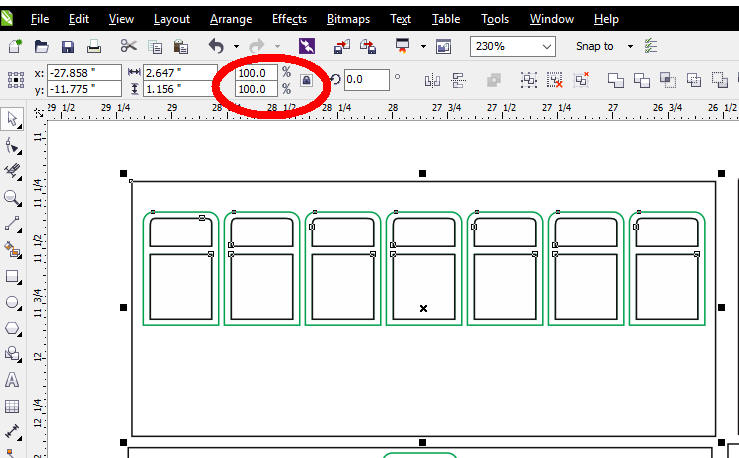Open the undo history dropdown arrow
Image resolution: width=739 pixels, height=458 pixels.
236,46
